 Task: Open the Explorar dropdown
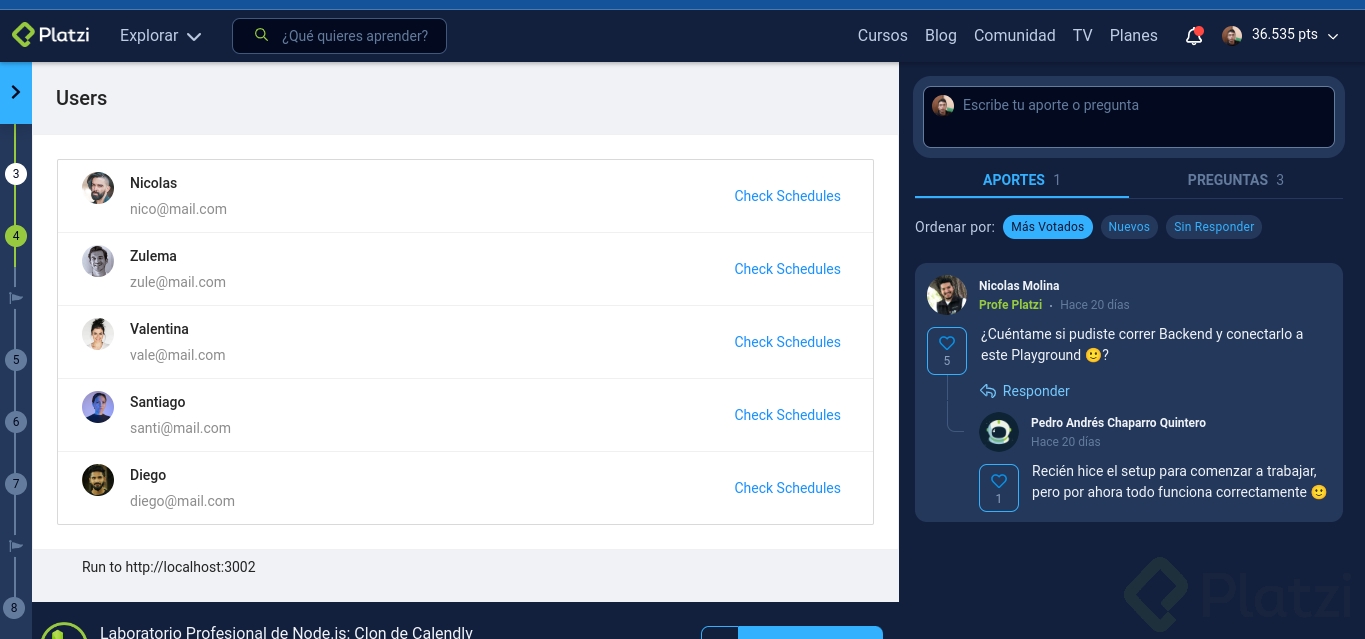pyautogui.click(x=160, y=36)
